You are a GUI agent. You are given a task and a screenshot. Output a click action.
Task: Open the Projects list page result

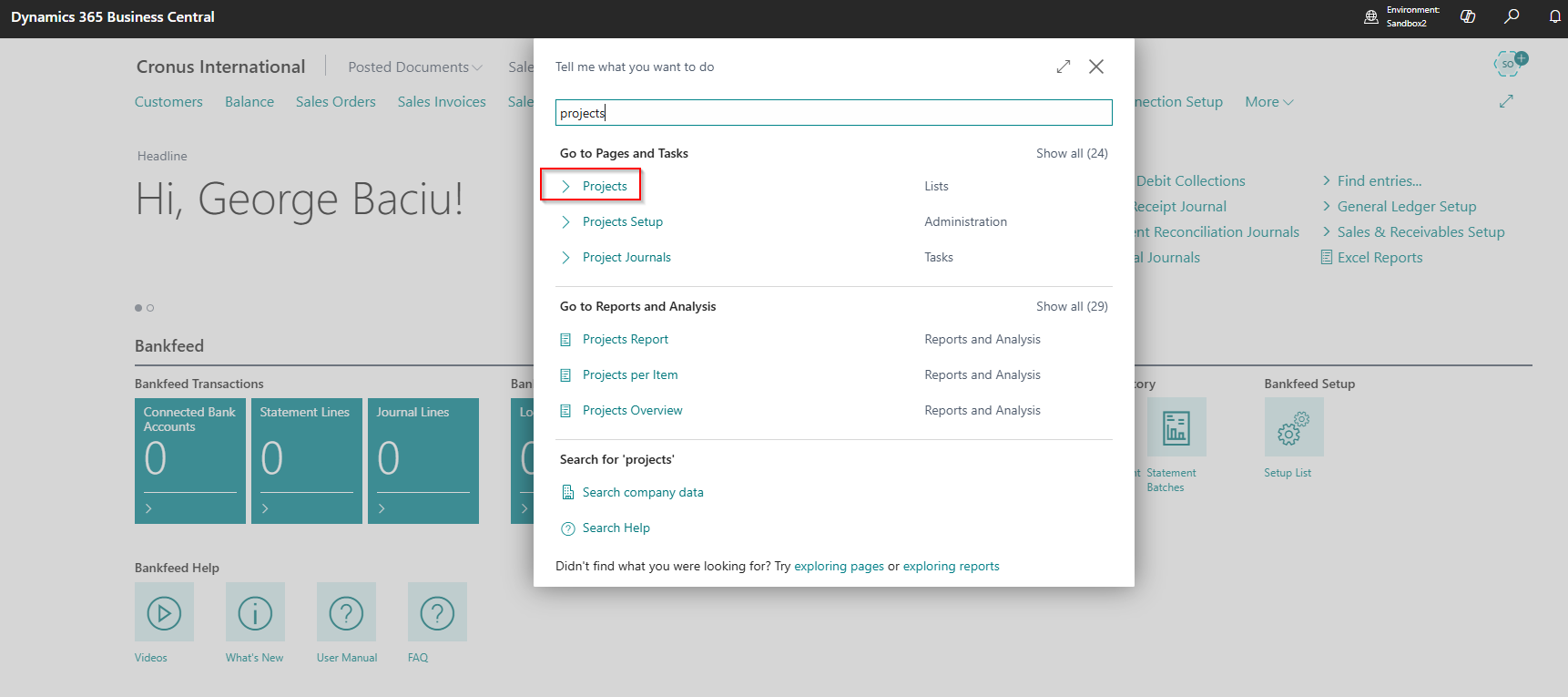[605, 186]
